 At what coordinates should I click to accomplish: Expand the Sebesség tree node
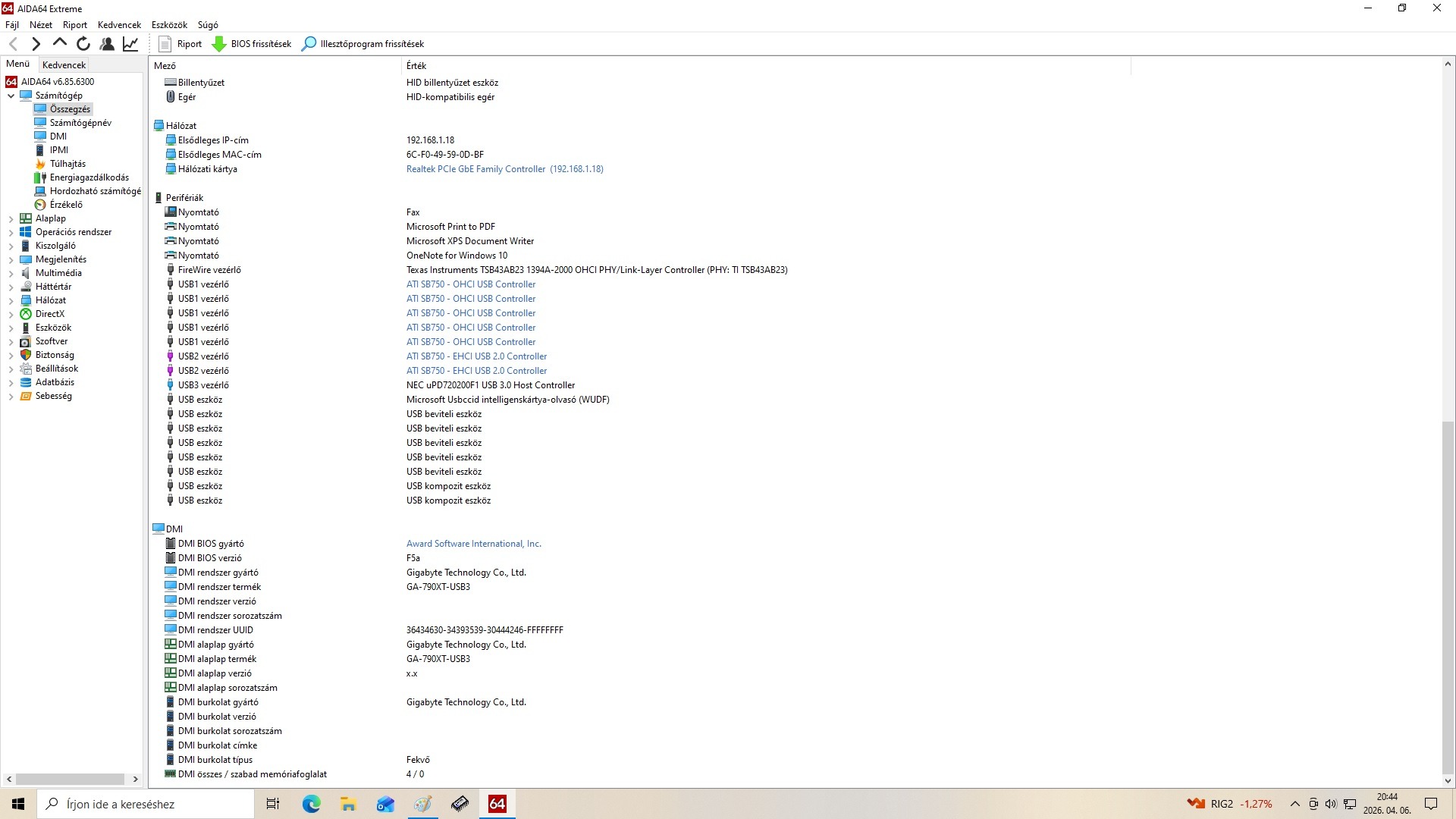point(11,397)
